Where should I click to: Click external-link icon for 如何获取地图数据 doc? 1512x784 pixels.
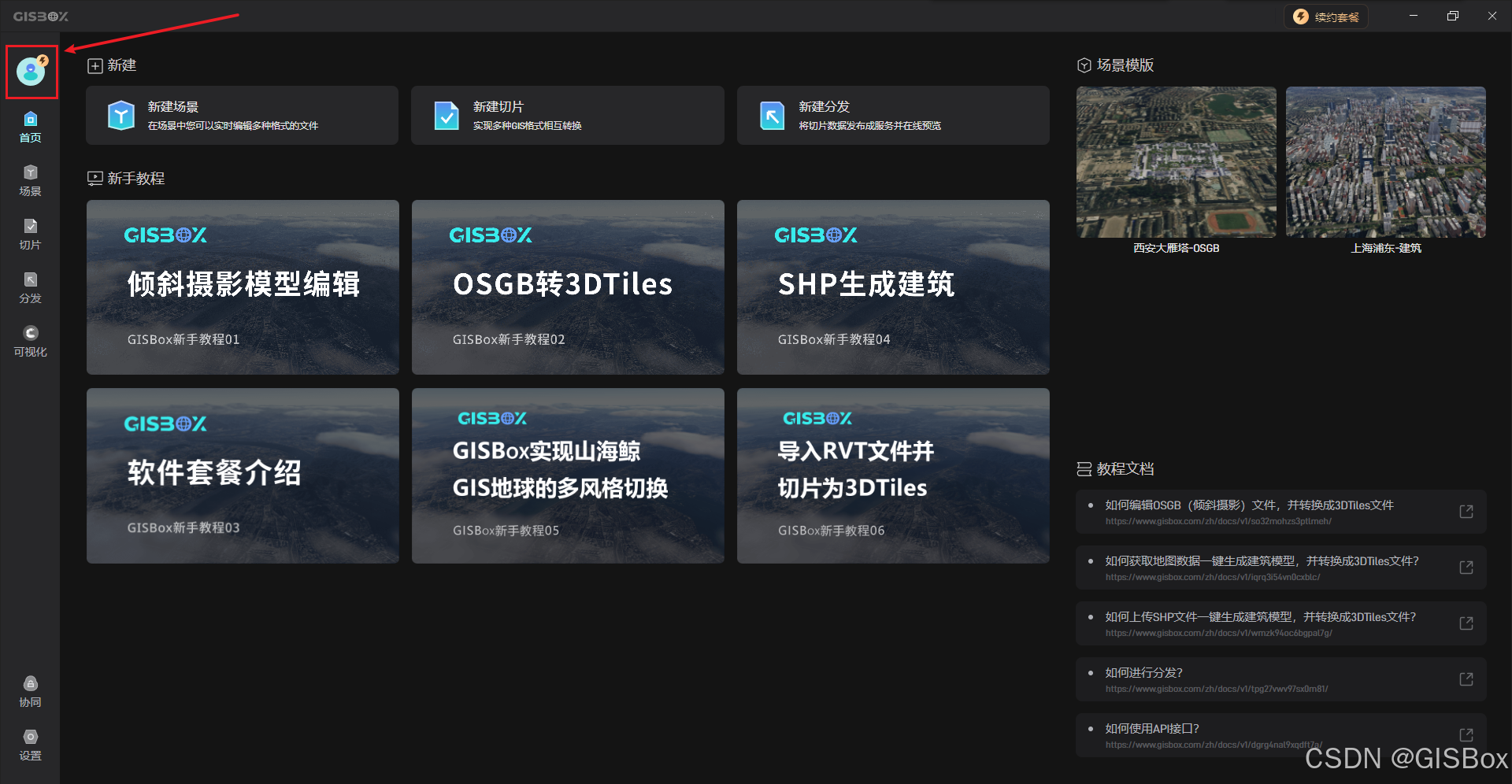coord(1466,568)
